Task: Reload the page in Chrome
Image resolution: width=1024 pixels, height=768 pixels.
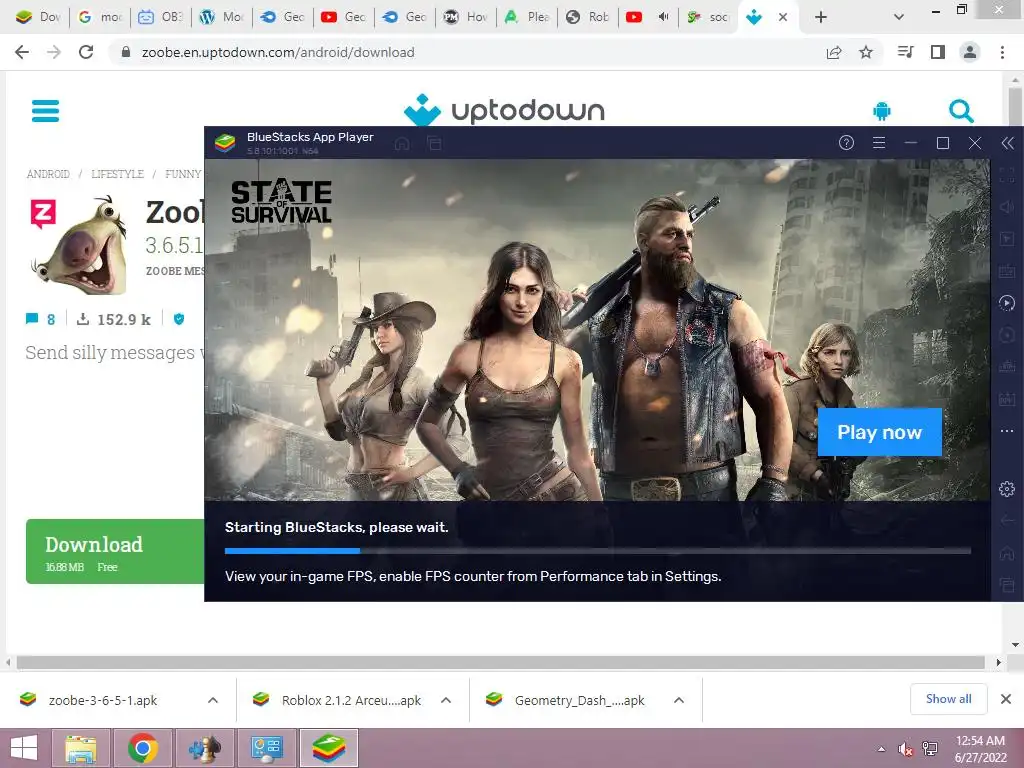Action: coord(86,52)
